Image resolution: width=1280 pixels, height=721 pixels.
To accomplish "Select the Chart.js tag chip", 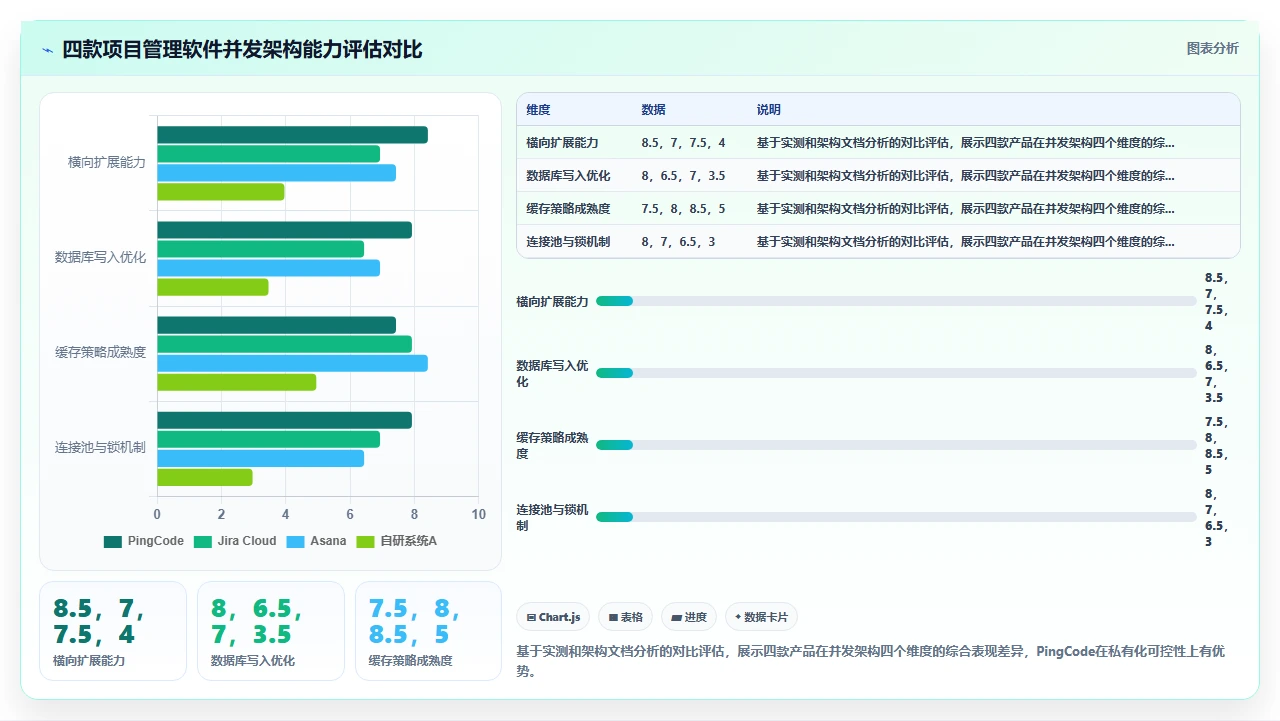I will [x=554, y=617].
